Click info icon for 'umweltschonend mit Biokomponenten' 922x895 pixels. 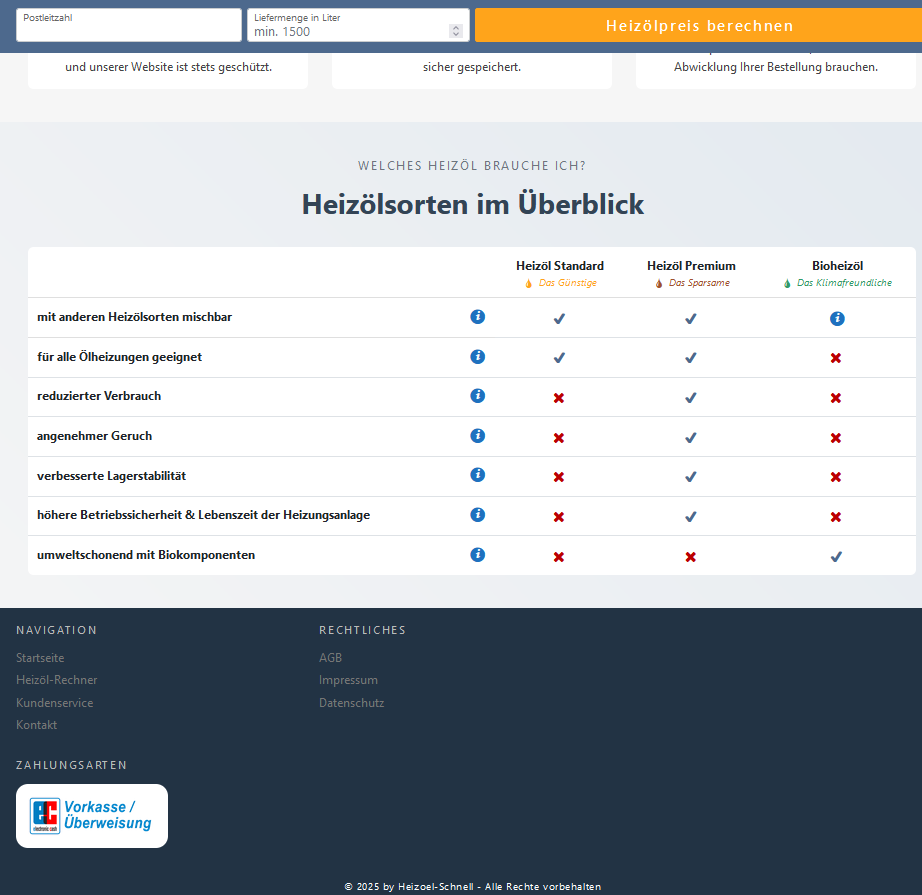click(x=477, y=555)
